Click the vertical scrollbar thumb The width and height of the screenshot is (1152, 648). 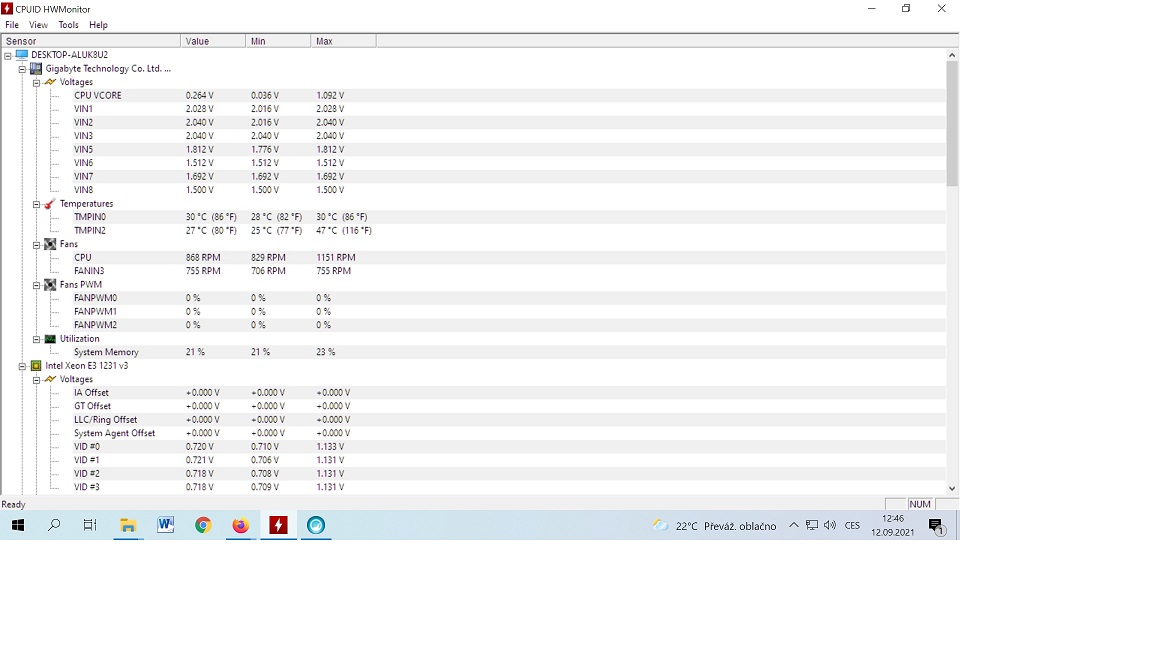952,124
